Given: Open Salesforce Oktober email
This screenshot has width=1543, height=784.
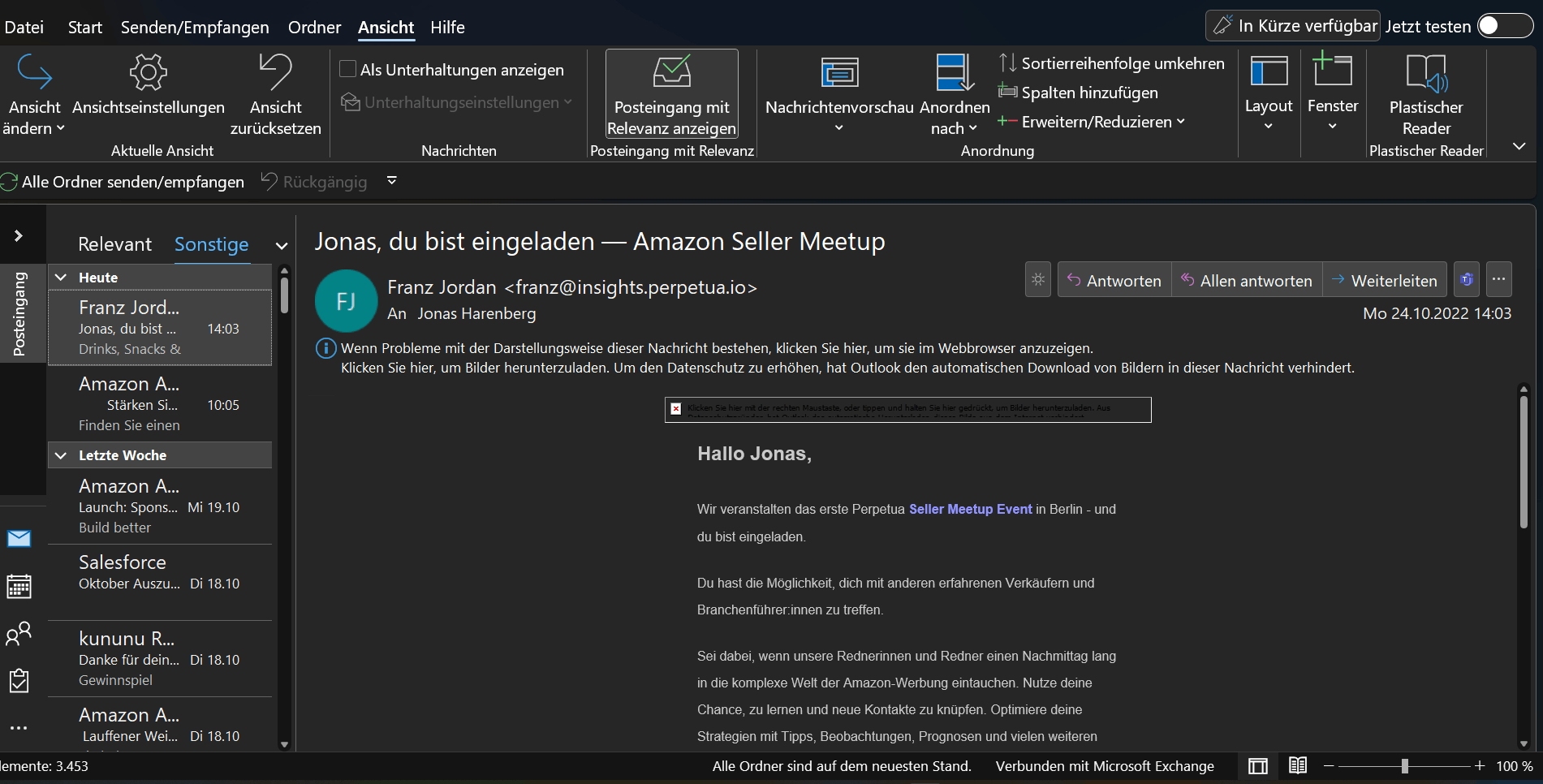Looking at the screenshot, I should pos(160,583).
